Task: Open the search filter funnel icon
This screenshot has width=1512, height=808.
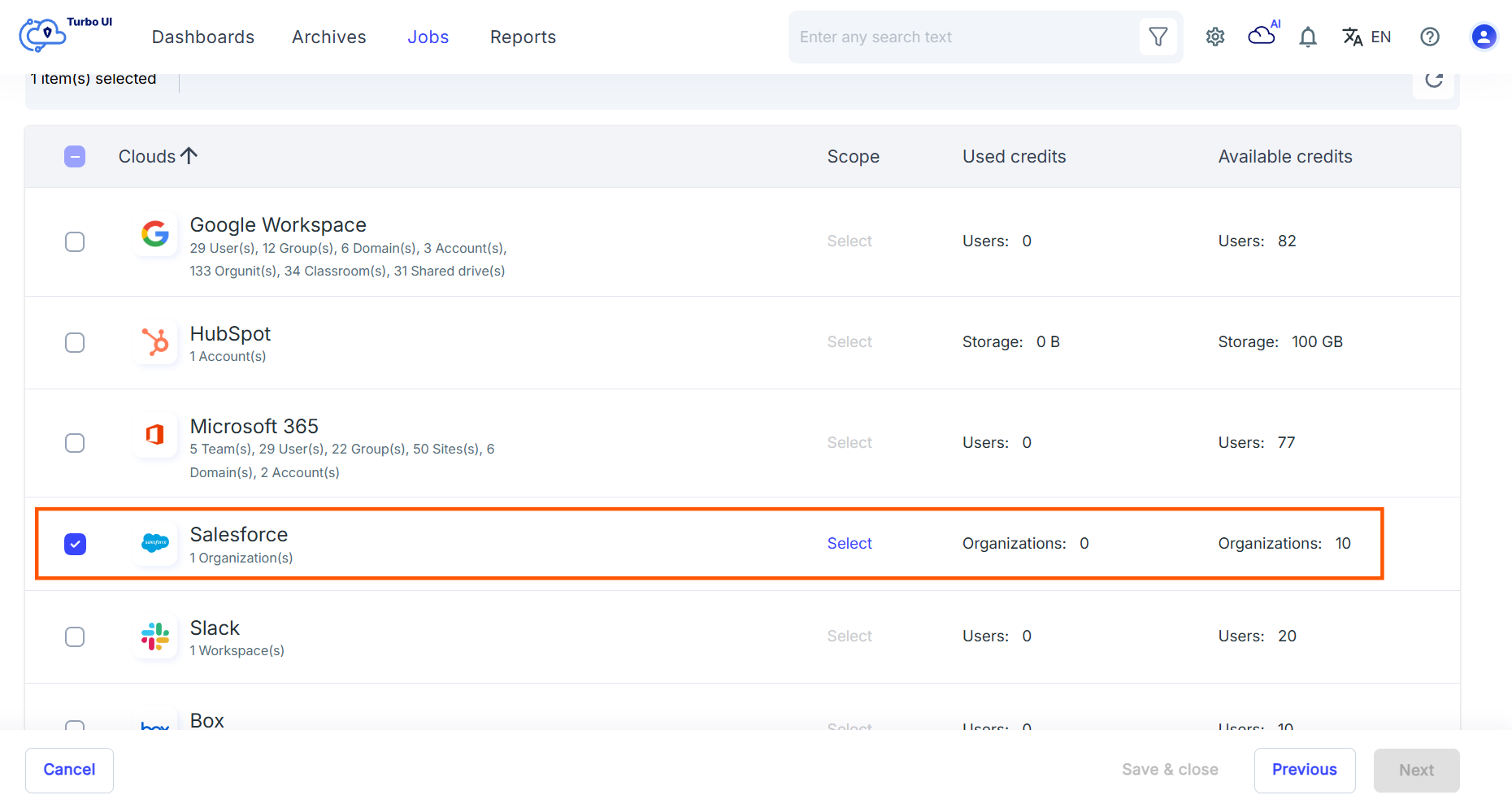Action: (x=1158, y=37)
